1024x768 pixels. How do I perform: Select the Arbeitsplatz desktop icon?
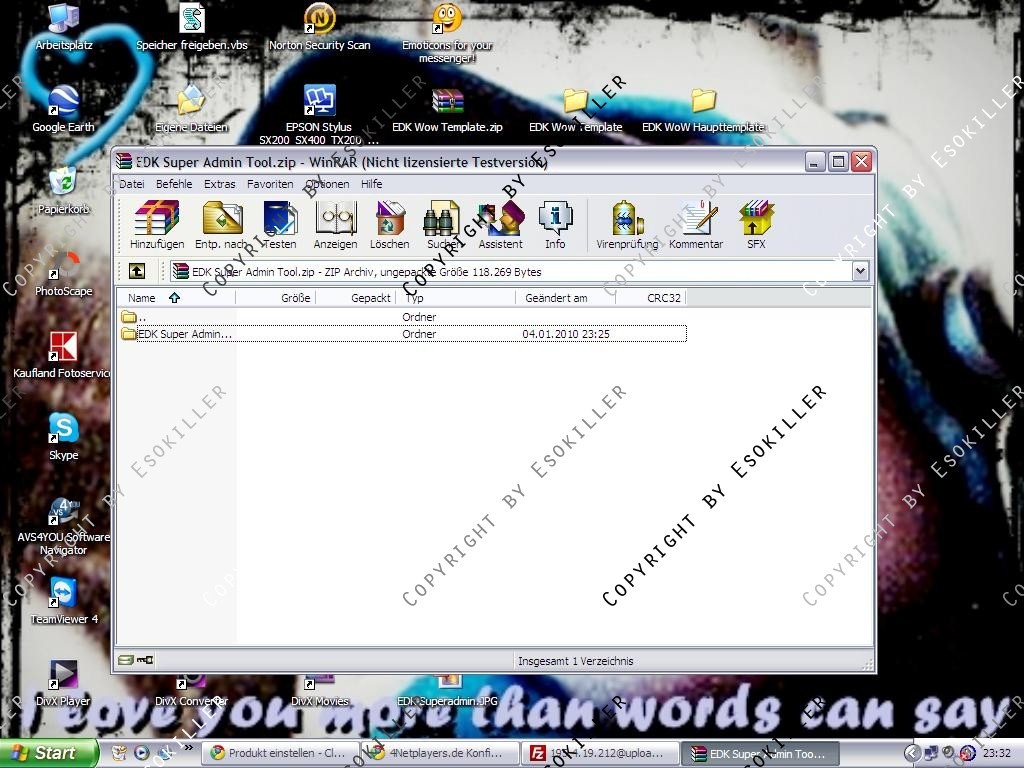[x=63, y=27]
